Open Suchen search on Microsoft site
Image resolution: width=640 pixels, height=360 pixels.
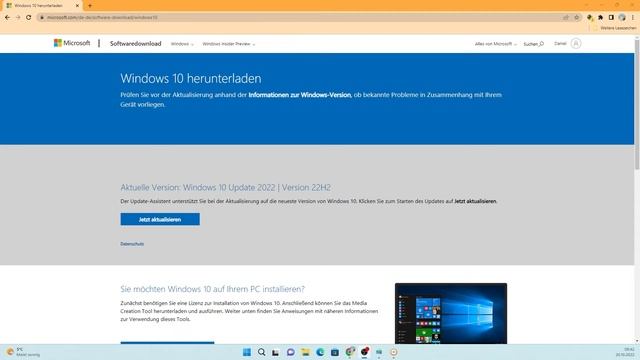pos(533,44)
